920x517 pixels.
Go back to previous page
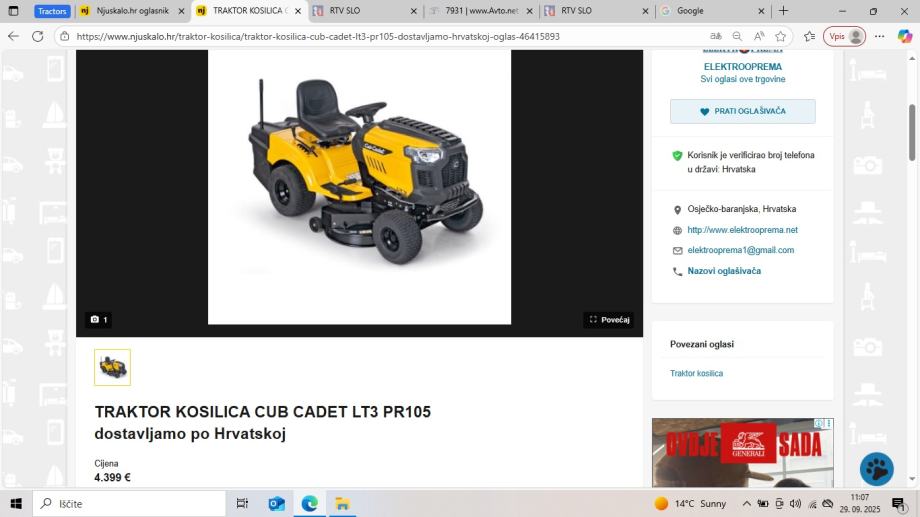13,36
